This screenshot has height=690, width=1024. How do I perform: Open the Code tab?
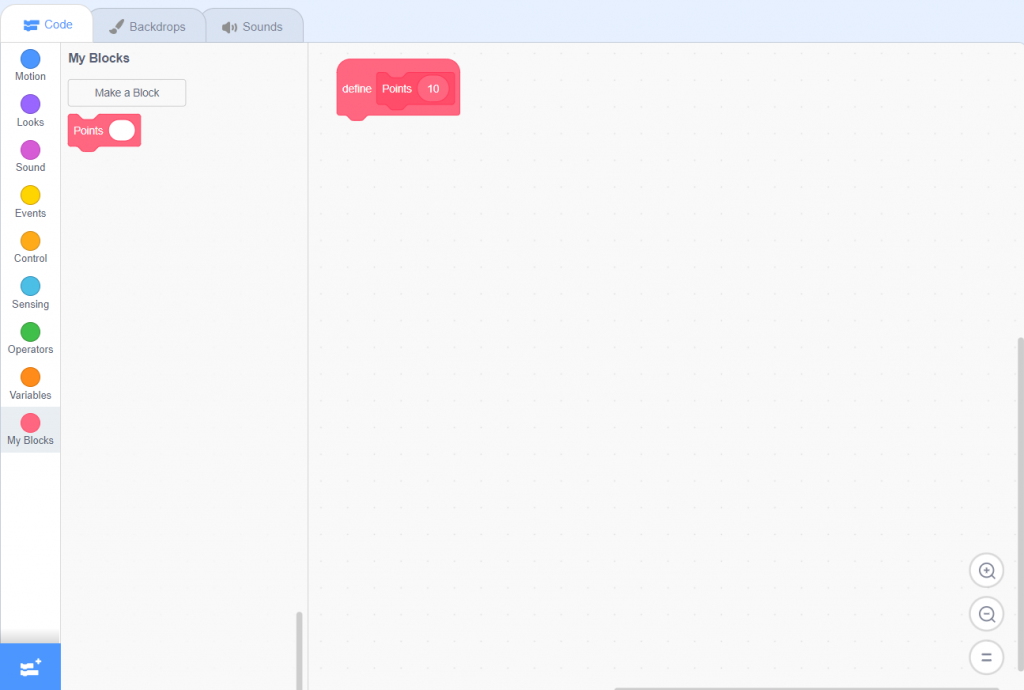(x=47, y=24)
